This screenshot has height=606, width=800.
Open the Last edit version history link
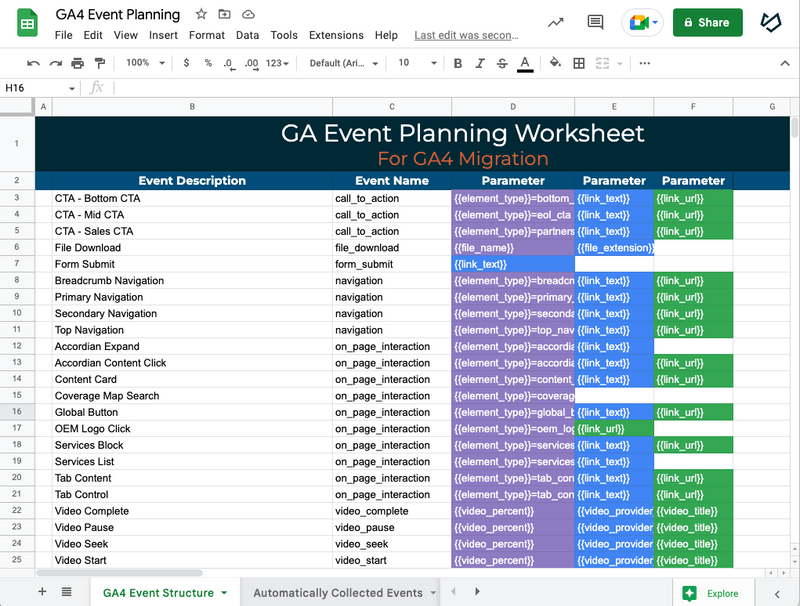pos(466,35)
